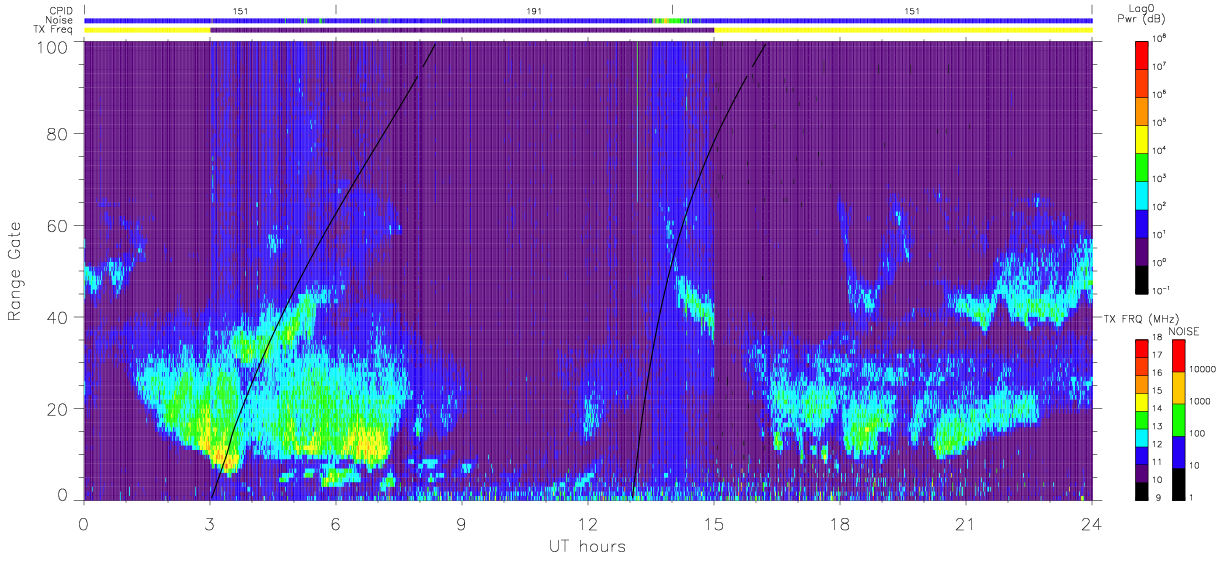Click the 'CPID' row label

tap(62, 10)
